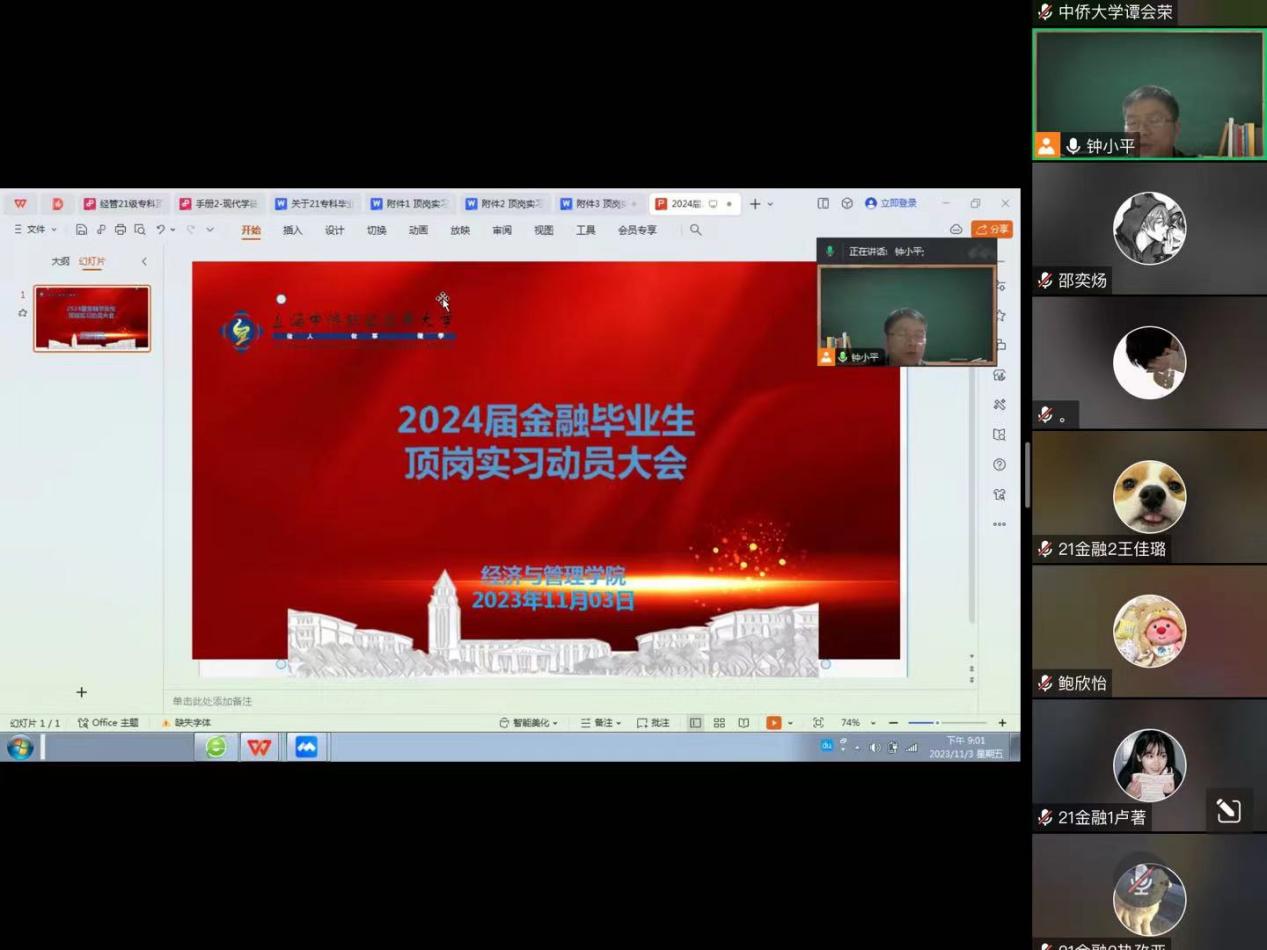Click 立即登录 login link
The width and height of the screenshot is (1267, 950).
(891, 204)
